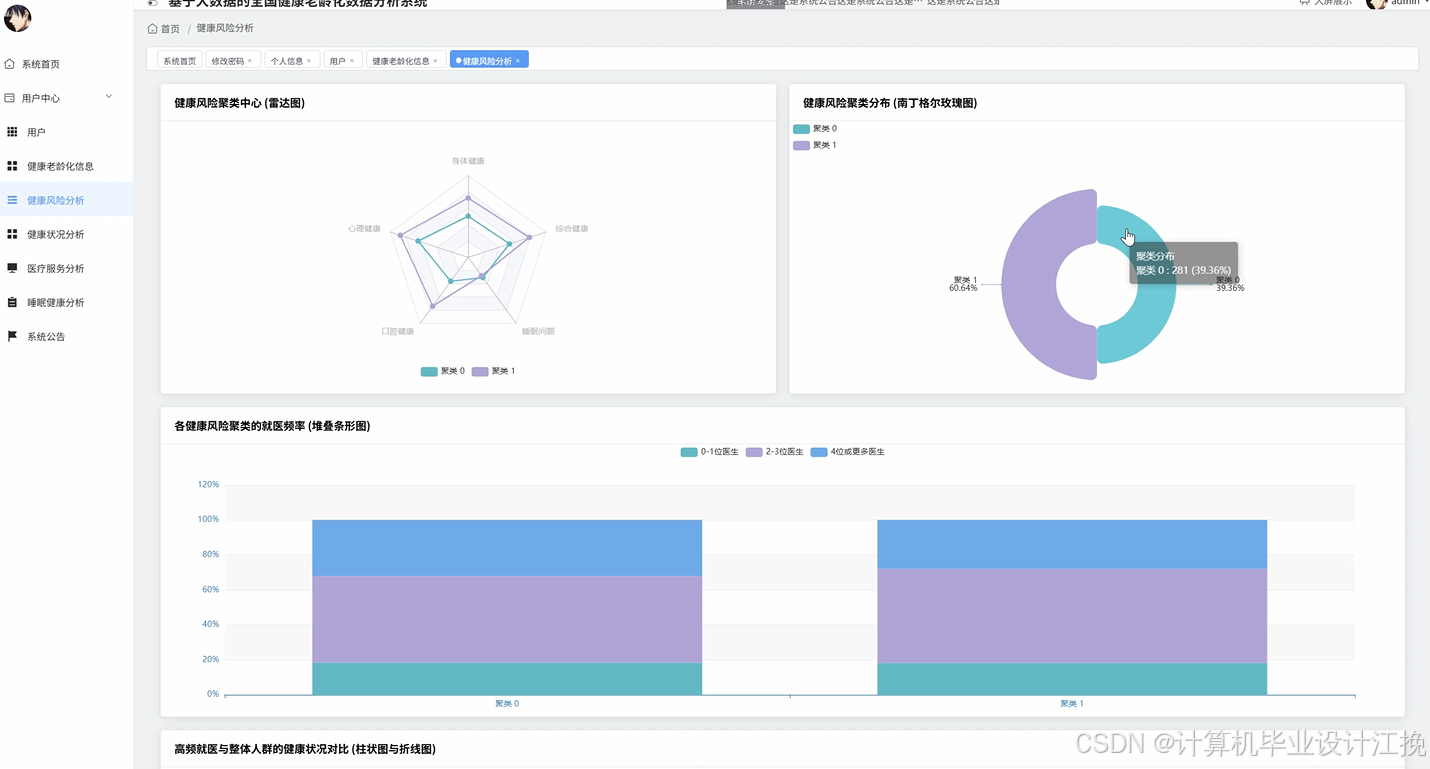Click the blue top segment of 聚类 0 bar

(x=507, y=548)
